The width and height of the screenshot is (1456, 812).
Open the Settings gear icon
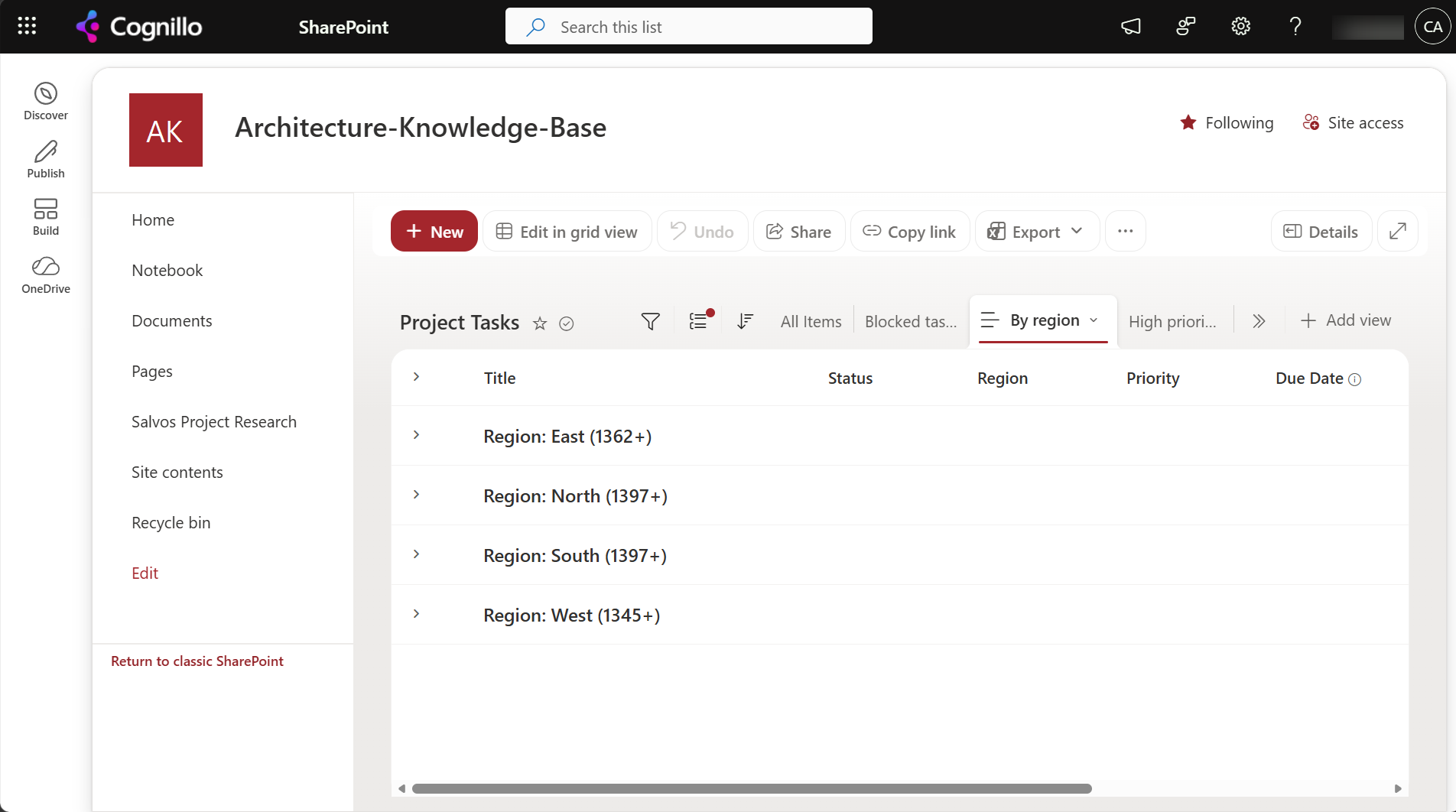tap(1241, 27)
